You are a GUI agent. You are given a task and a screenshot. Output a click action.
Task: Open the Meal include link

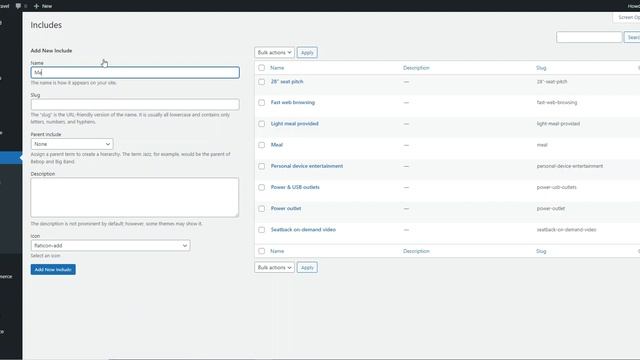[x=277, y=145]
